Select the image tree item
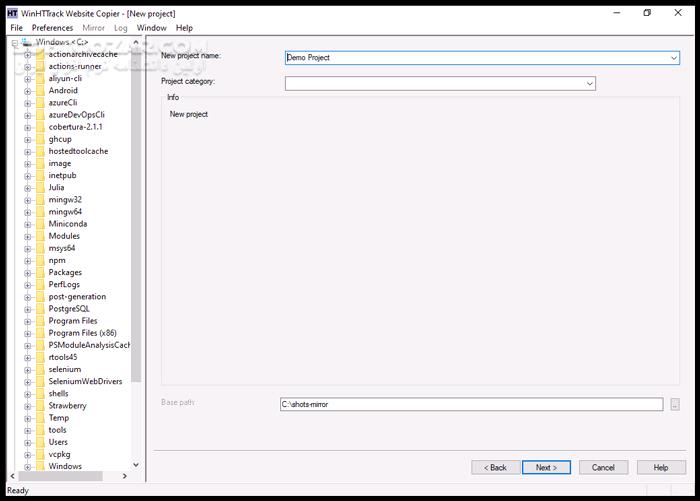This screenshot has height=501, width=700. point(60,164)
